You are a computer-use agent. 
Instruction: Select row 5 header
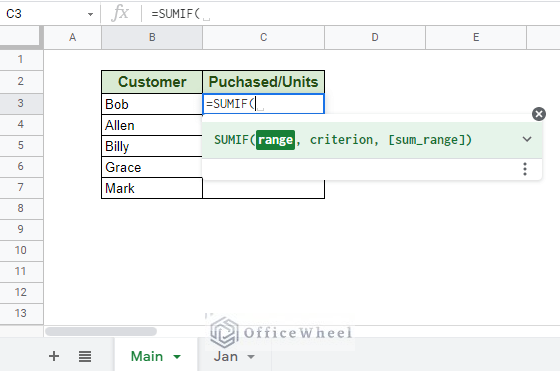coord(21,145)
